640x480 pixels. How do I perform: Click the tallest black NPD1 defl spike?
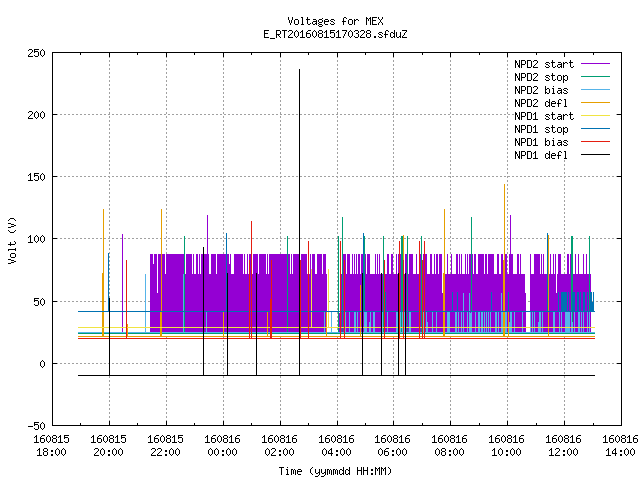(x=299, y=222)
